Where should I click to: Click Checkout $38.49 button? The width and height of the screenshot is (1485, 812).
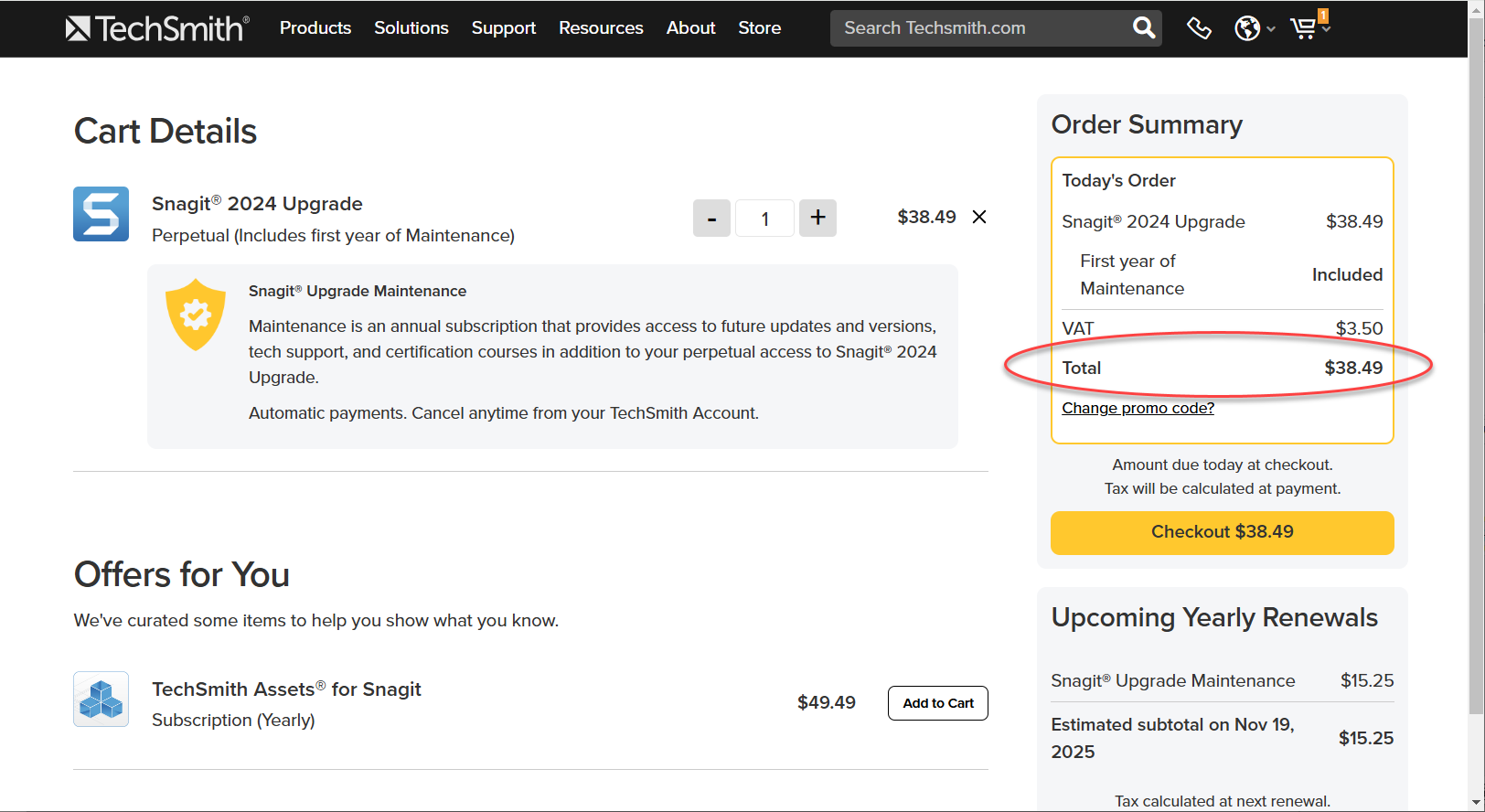click(1222, 532)
